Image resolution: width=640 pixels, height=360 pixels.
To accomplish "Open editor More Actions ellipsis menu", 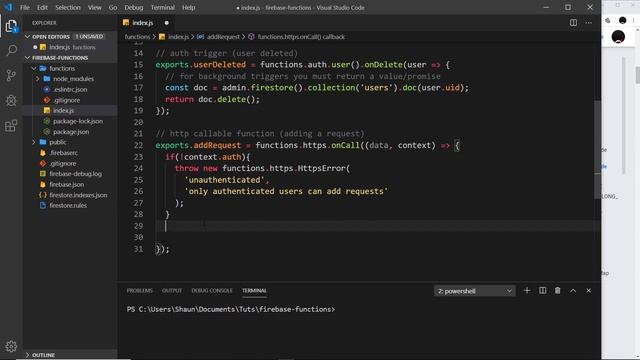I will click(588, 23).
